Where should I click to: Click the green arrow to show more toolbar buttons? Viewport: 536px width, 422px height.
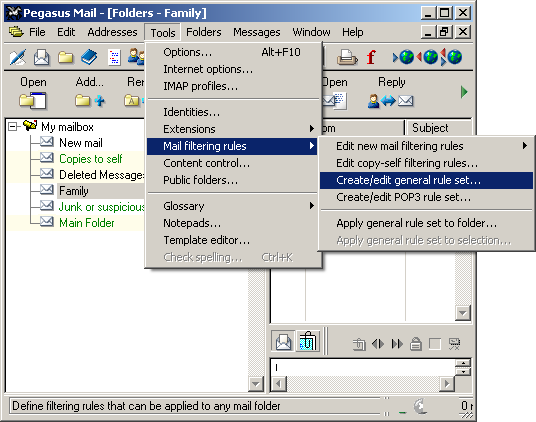(464, 92)
